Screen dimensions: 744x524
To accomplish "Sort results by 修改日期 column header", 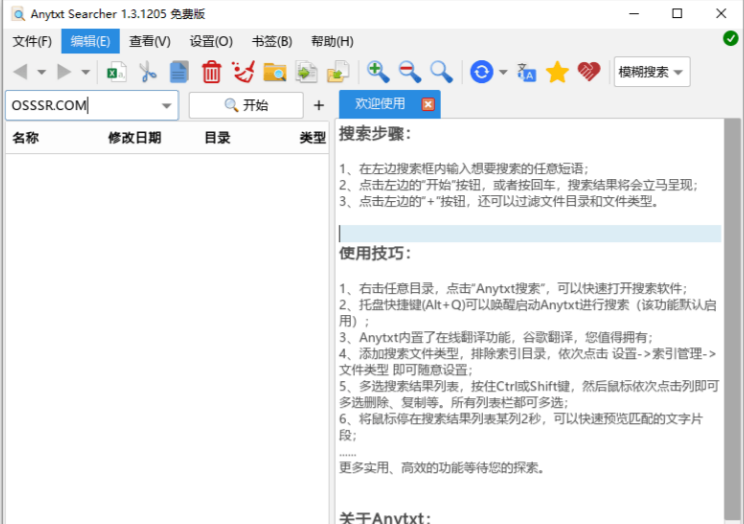I will 134,138.
